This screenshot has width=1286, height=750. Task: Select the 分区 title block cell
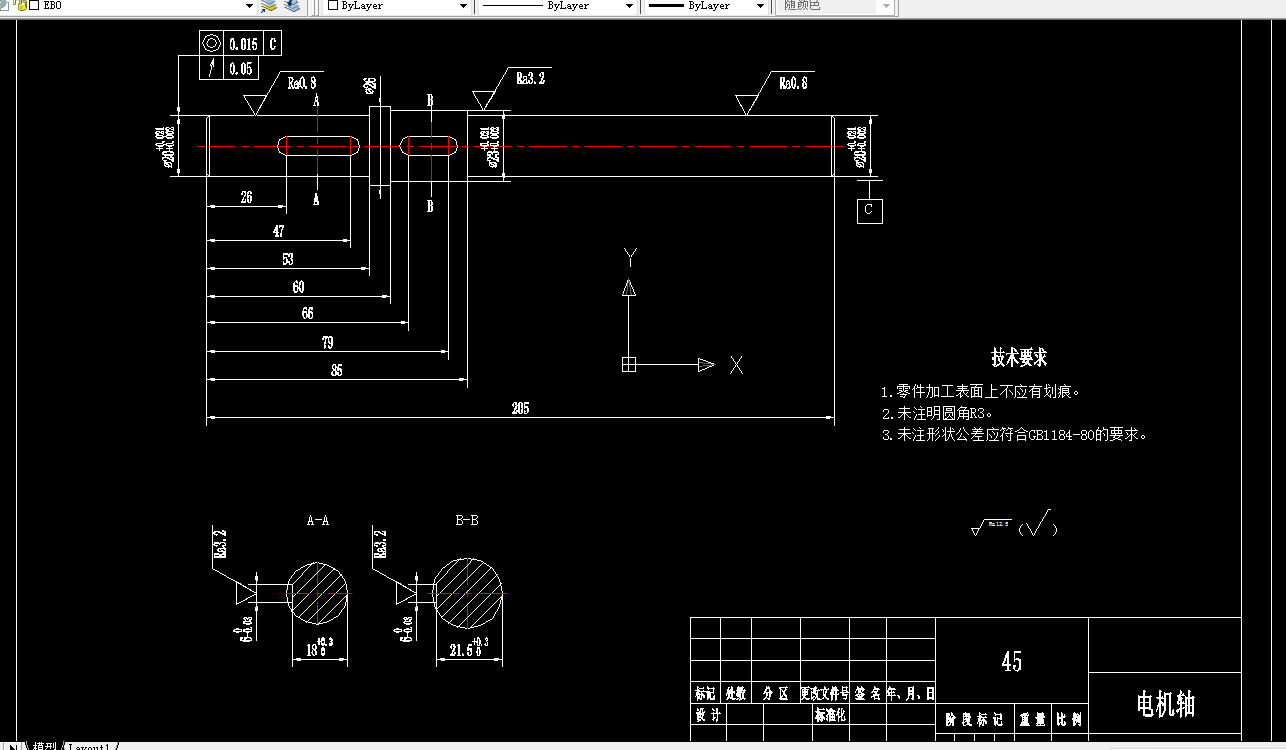coord(776,693)
